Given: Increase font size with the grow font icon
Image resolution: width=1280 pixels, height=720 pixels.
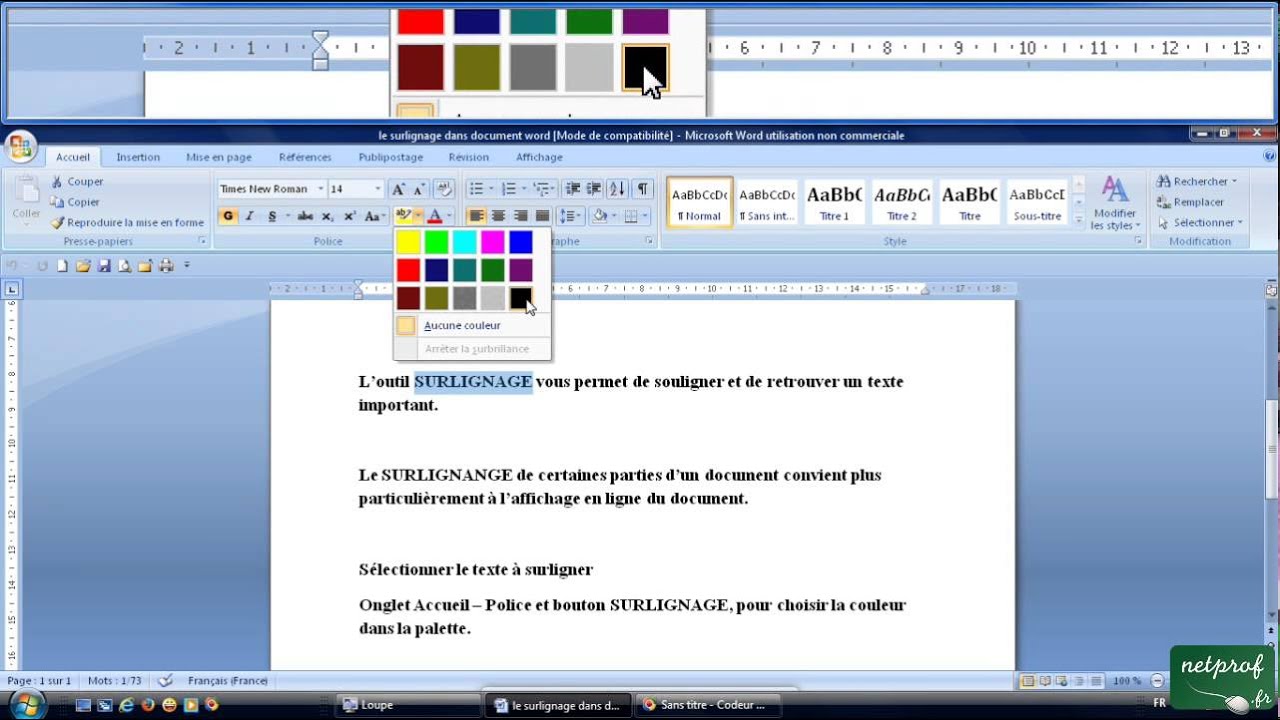Looking at the screenshot, I should pyautogui.click(x=398, y=189).
